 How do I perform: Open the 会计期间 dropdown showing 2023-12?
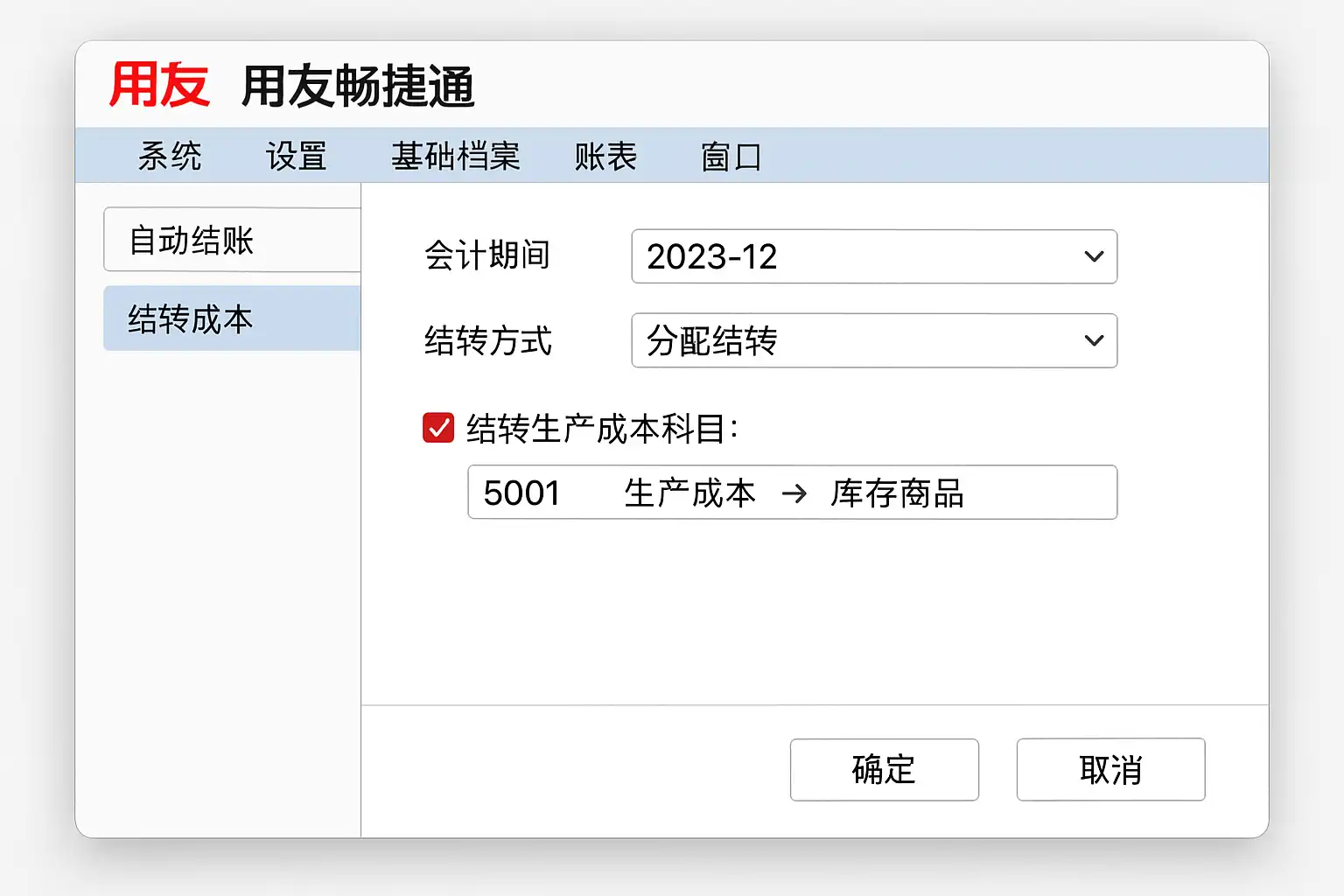(857, 256)
